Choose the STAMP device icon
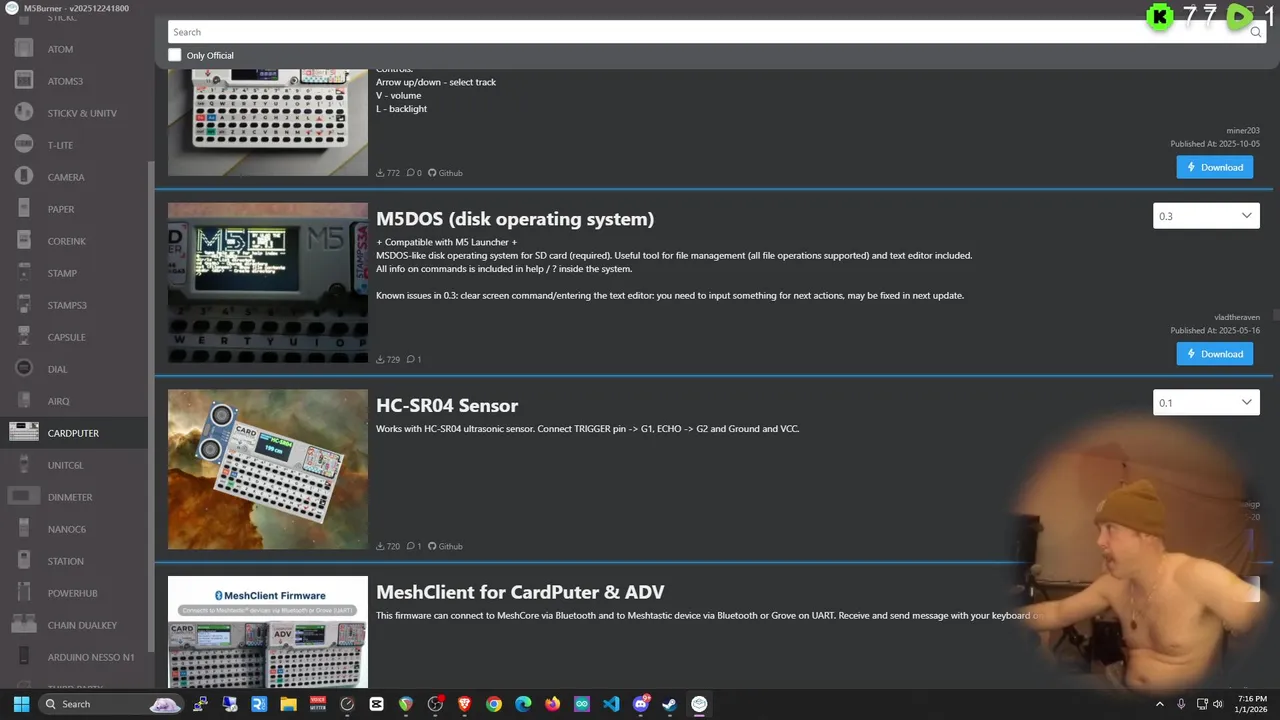The image size is (1280, 720). pos(24,272)
